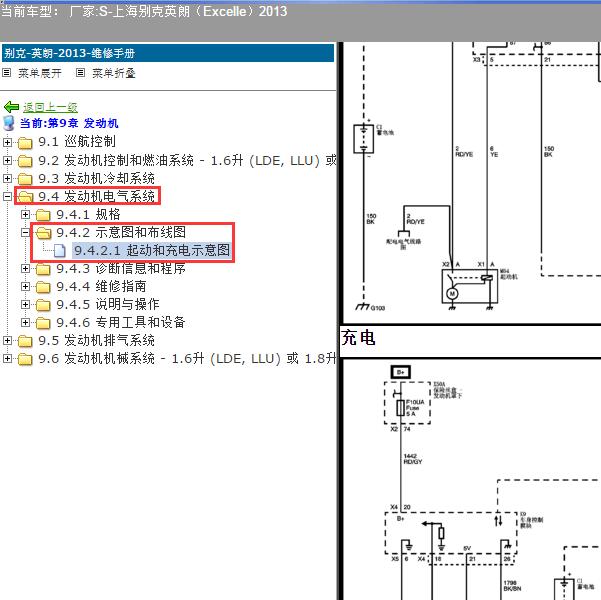Click the G103 ground label in diagram

point(378,308)
